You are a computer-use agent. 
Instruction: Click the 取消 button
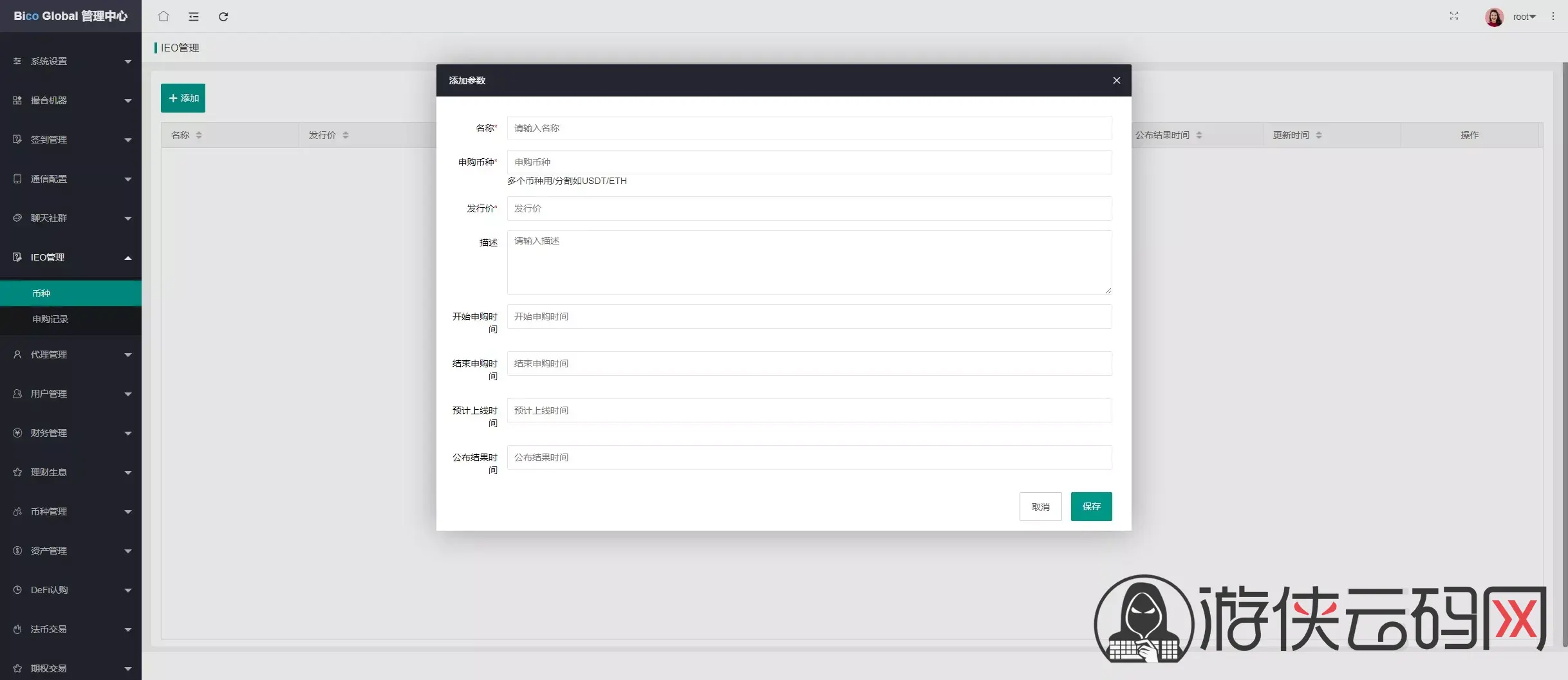(x=1040, y=507)
